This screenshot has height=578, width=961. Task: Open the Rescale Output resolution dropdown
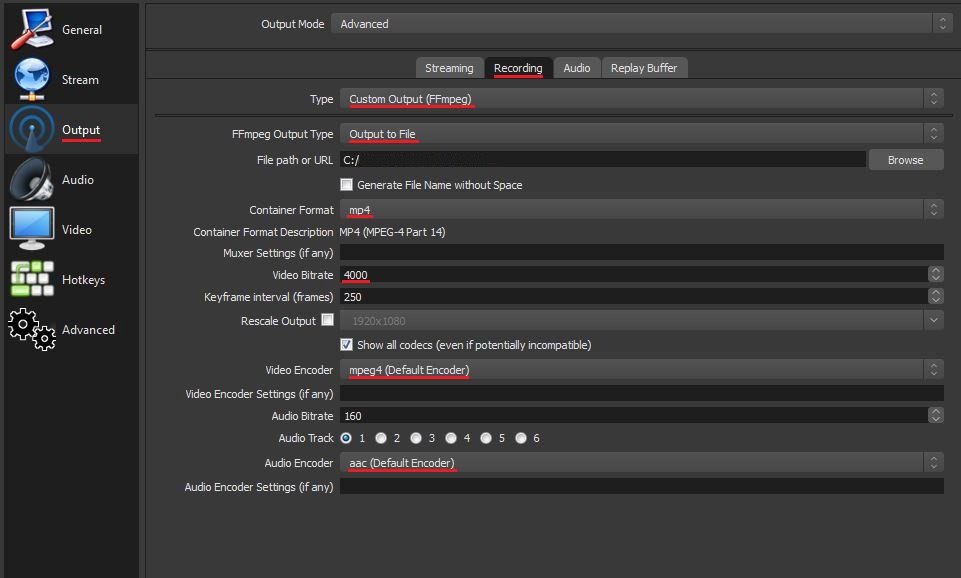point(642,321)
